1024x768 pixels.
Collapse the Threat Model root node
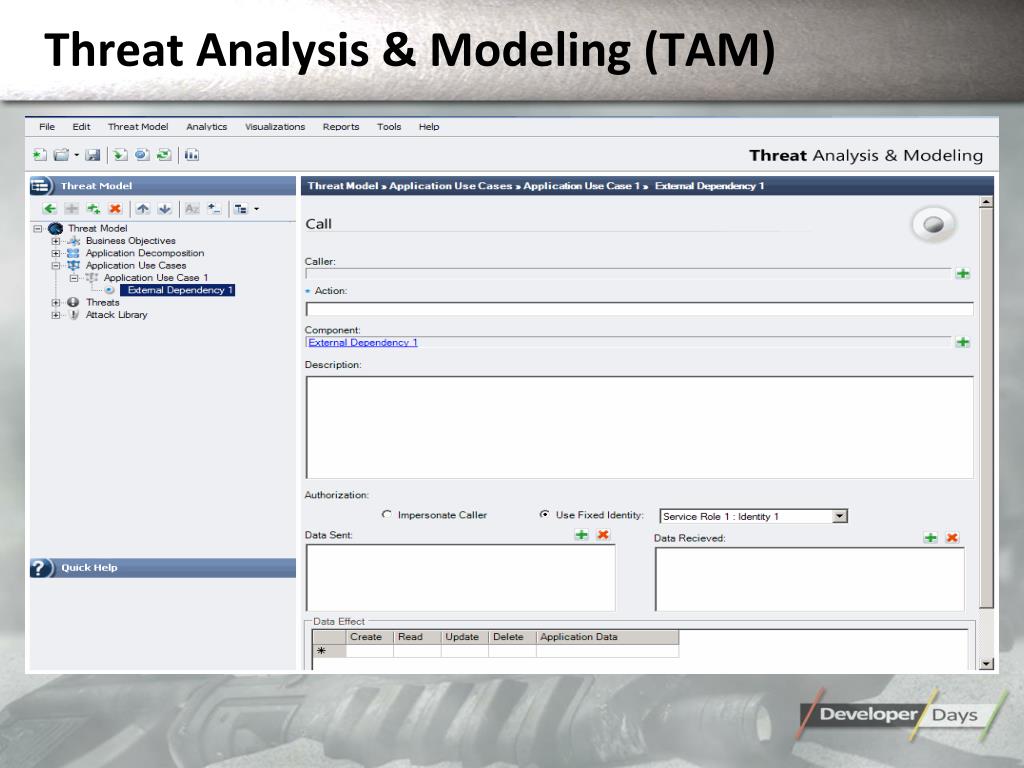pos(38,229)
